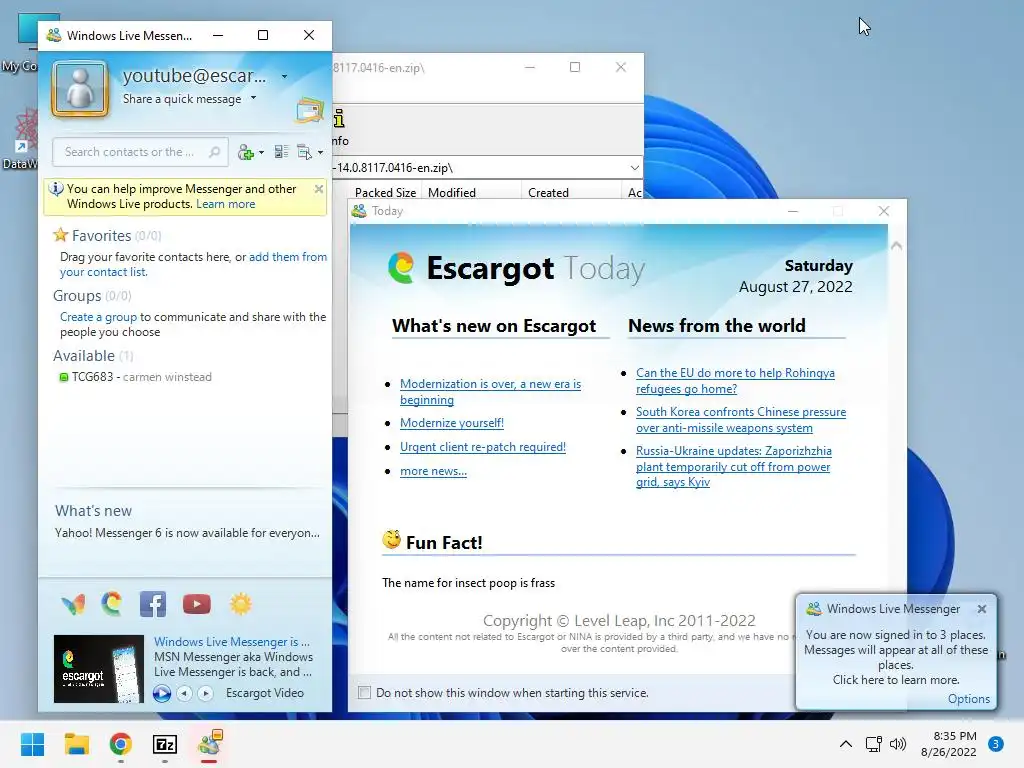Dismiss the improve Messenger banner
1024x768 pixels.
coord(319,189)
